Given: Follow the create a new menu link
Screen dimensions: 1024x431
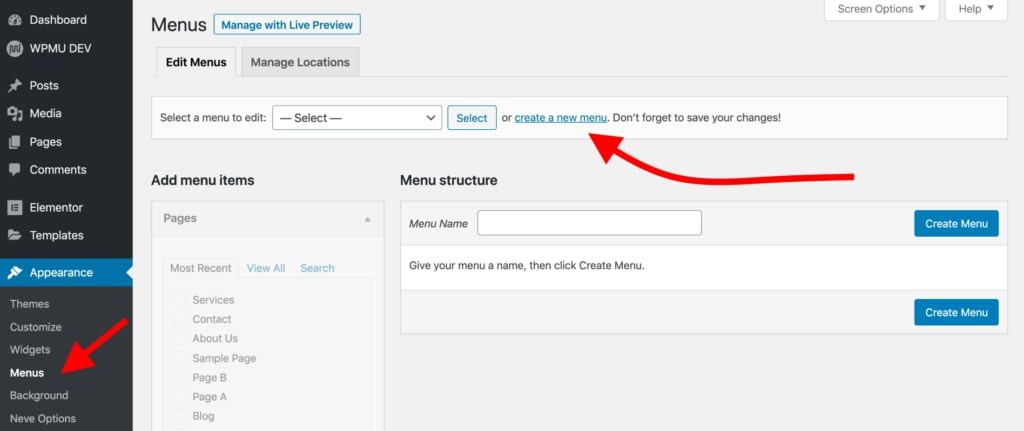Looking at the screenshot, I should tap(561, 118).
